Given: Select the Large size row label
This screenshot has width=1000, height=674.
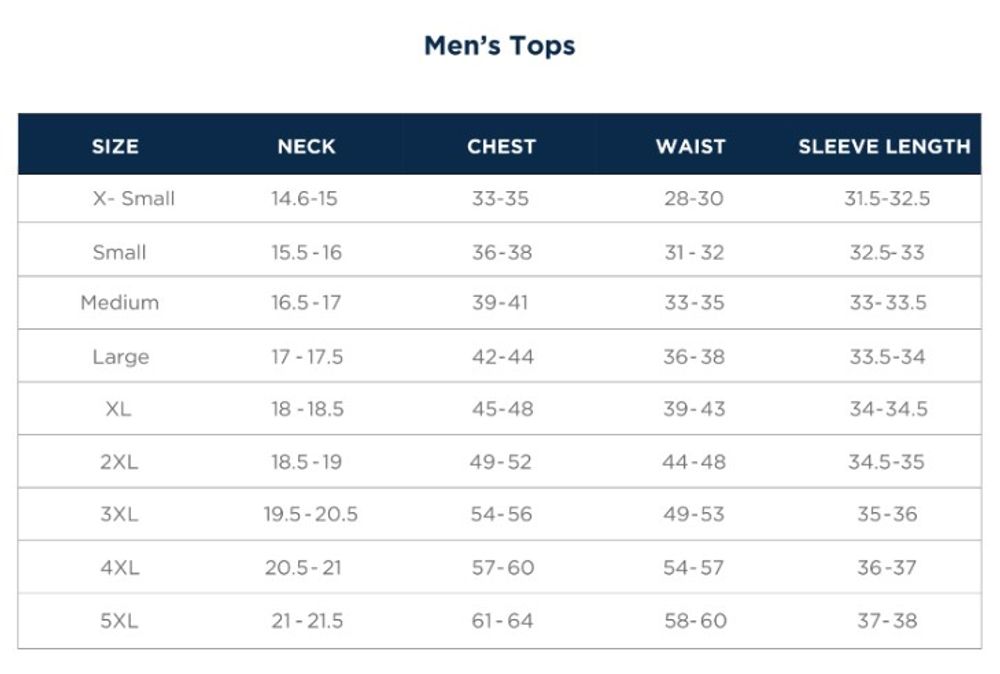Looking at the screenshot, I should point(120,357).
